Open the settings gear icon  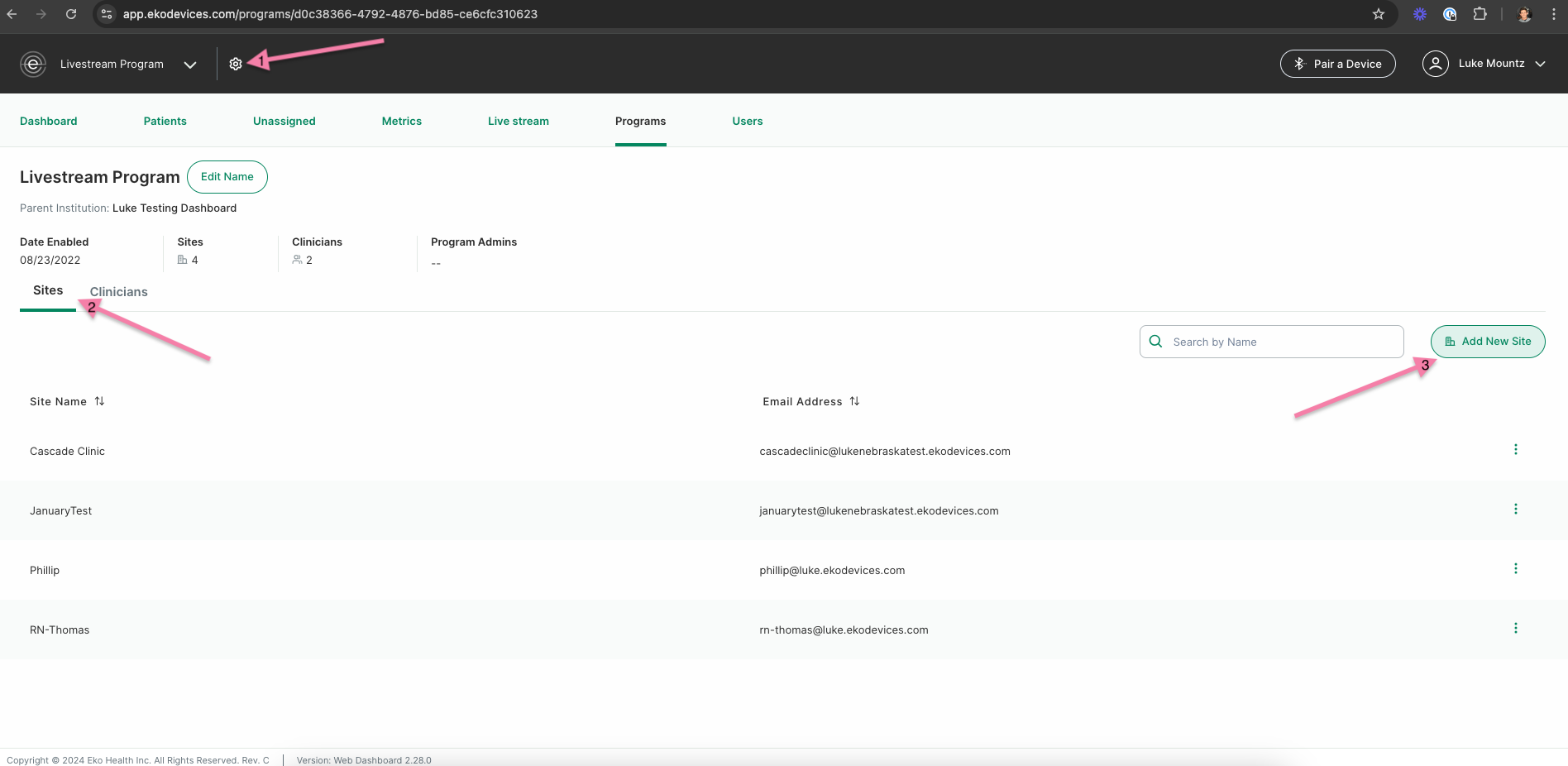pyautogui.click(x=236, y=64)
